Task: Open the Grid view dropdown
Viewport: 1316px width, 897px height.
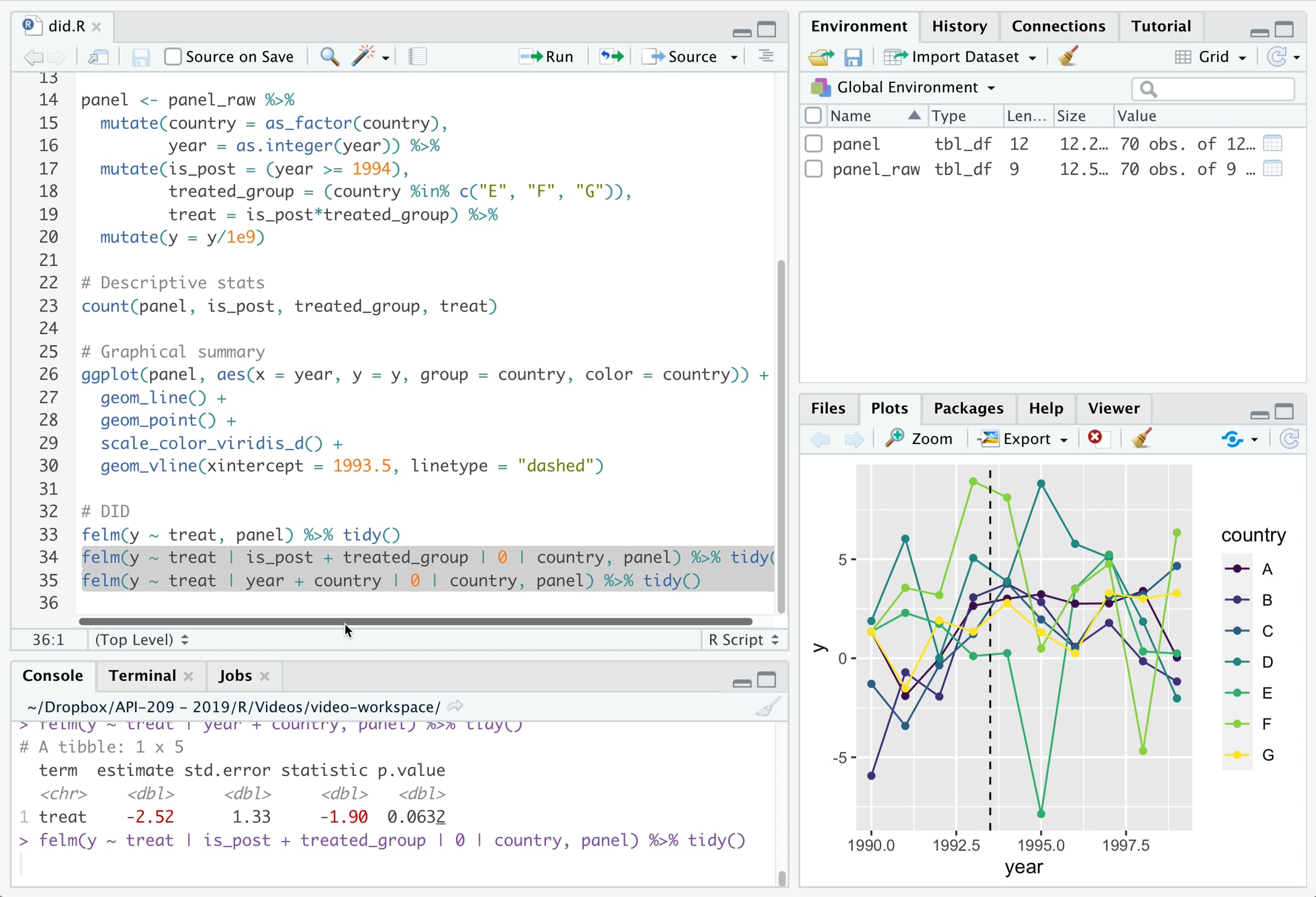Action: pyautogui.click(x=1212, y=57)
